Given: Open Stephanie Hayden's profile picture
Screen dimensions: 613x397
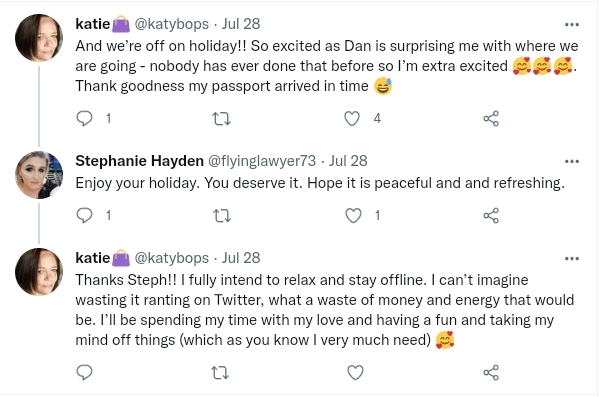Looking at the screenshot, I should 39,174.
